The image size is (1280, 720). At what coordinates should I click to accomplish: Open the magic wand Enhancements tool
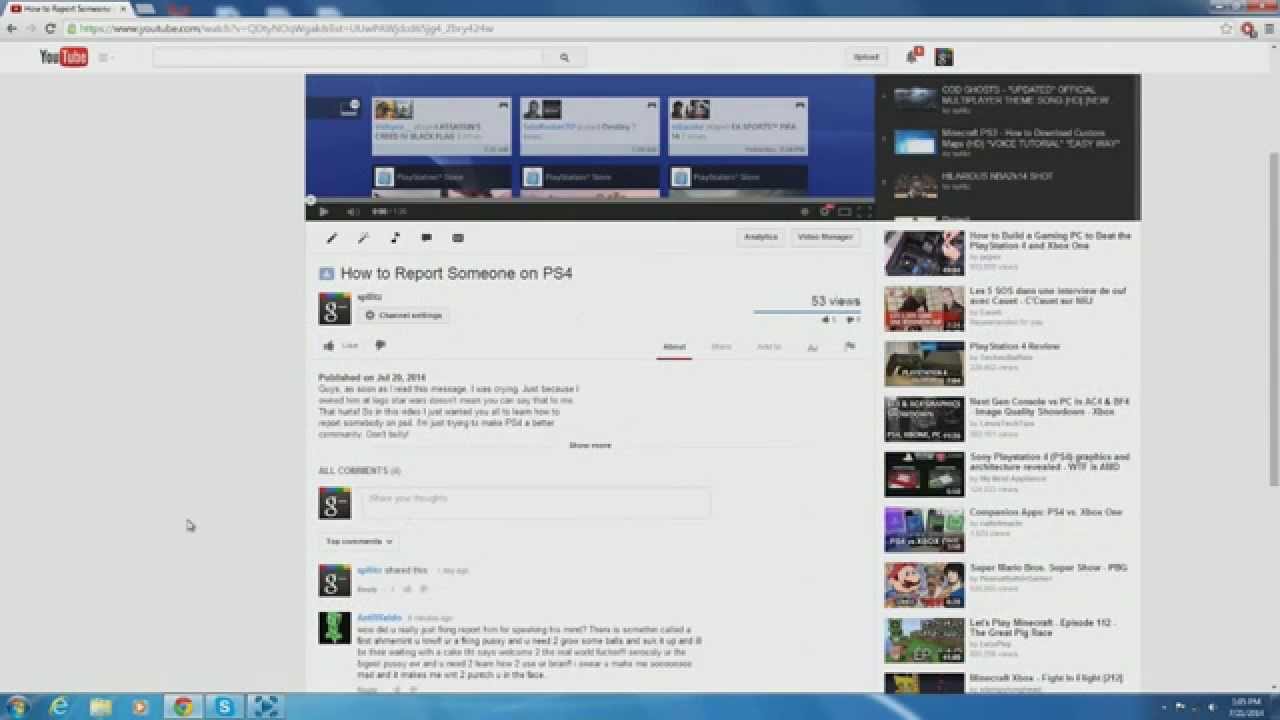(364, 238)
